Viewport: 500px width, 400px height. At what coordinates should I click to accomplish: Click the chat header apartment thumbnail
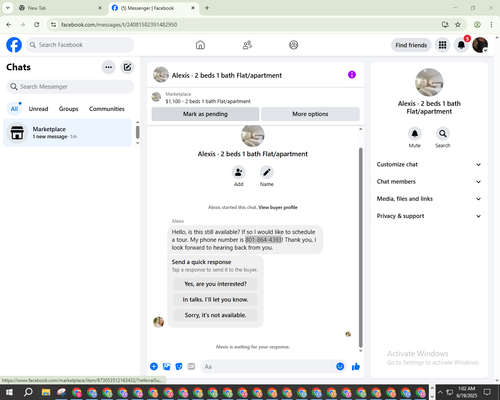[161, 75]
